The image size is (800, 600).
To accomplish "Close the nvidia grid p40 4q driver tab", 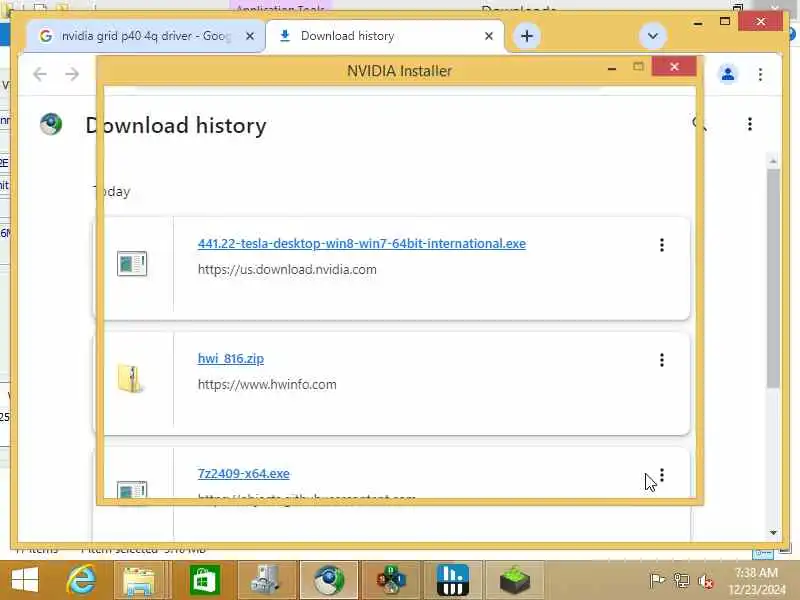I will pyautogui.click(x=250, y=36).
